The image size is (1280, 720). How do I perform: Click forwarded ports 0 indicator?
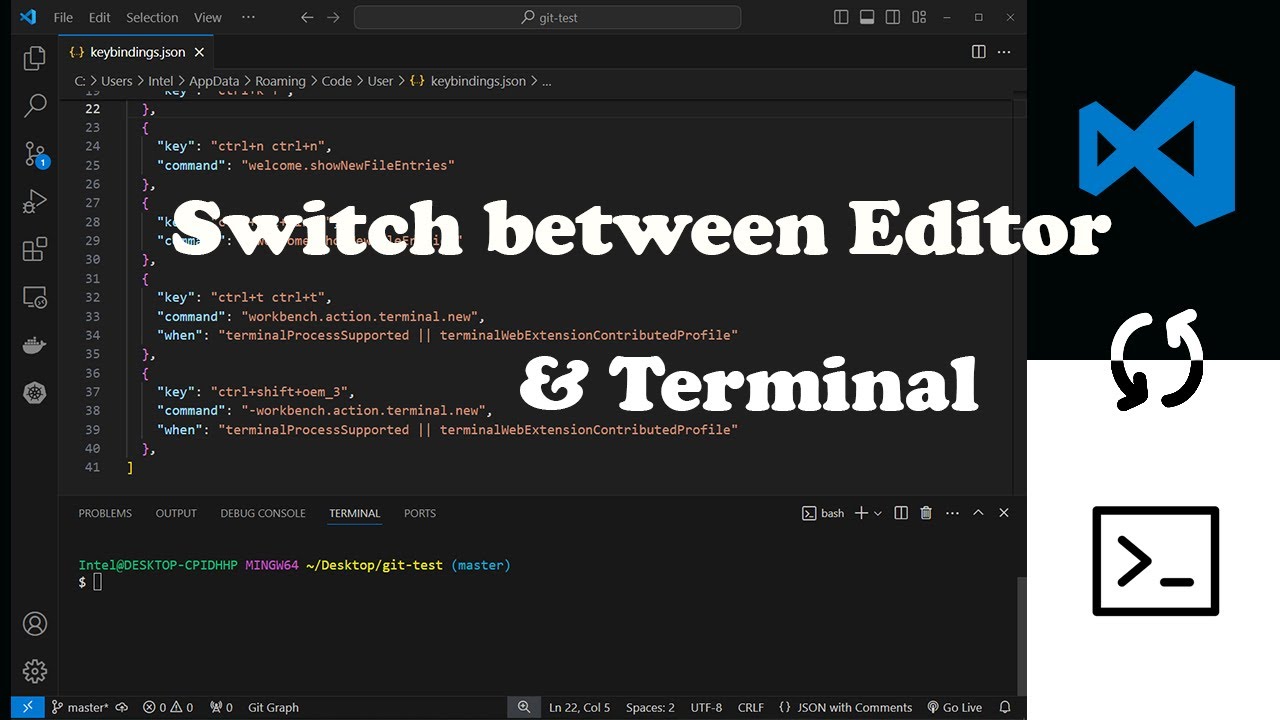(x=221, y=707)
